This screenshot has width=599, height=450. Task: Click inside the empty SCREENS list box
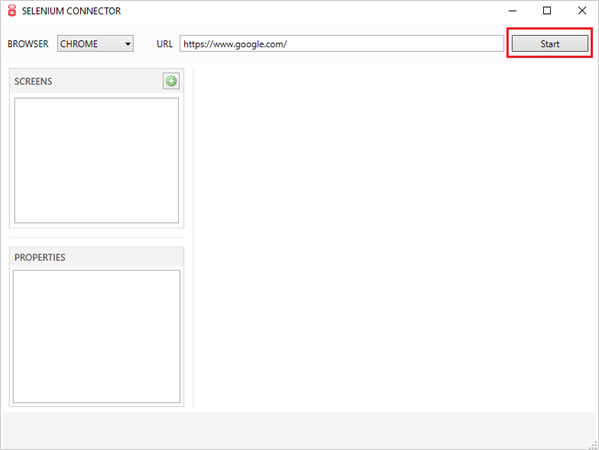click(x=96, y=160)
